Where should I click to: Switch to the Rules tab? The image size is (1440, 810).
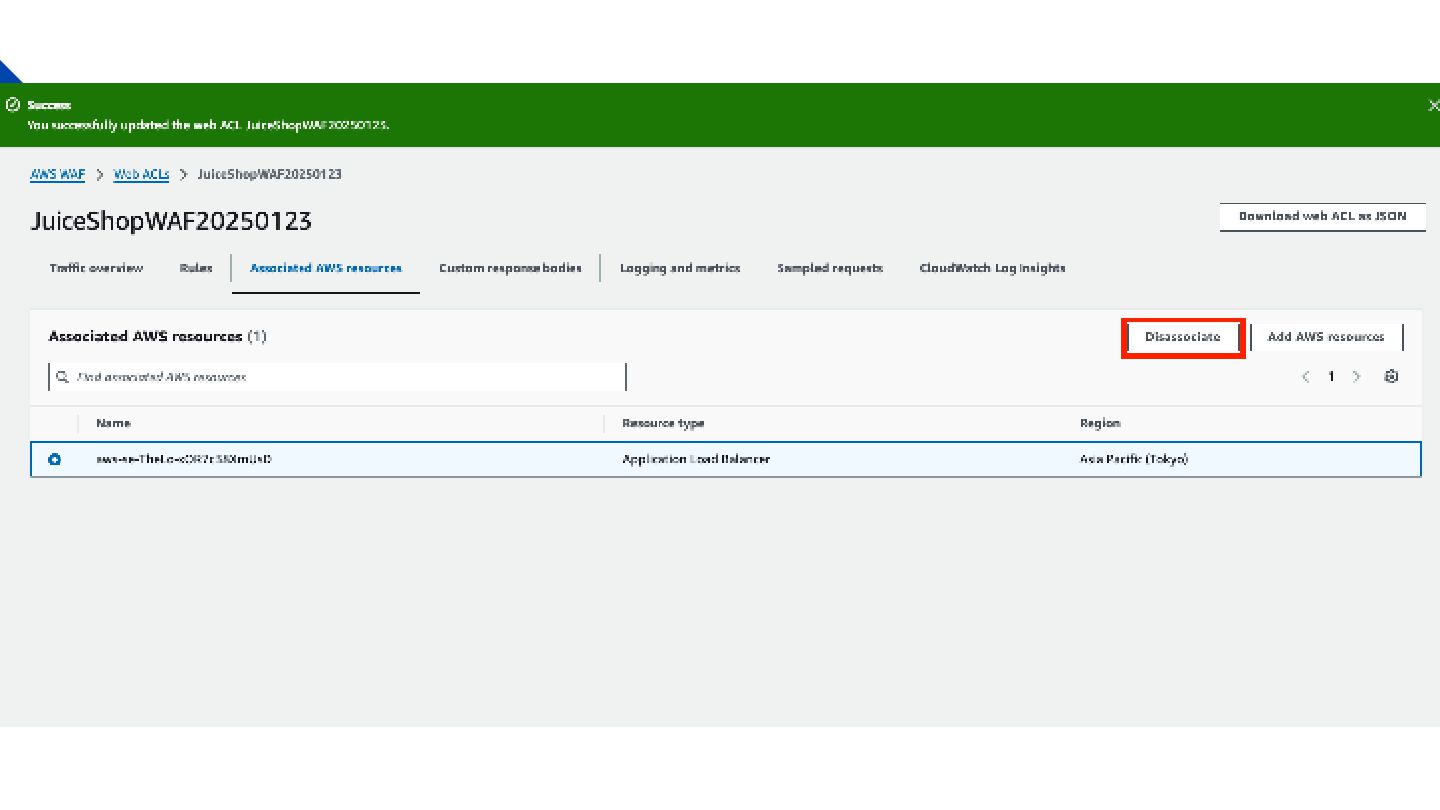tap(196, 268)
